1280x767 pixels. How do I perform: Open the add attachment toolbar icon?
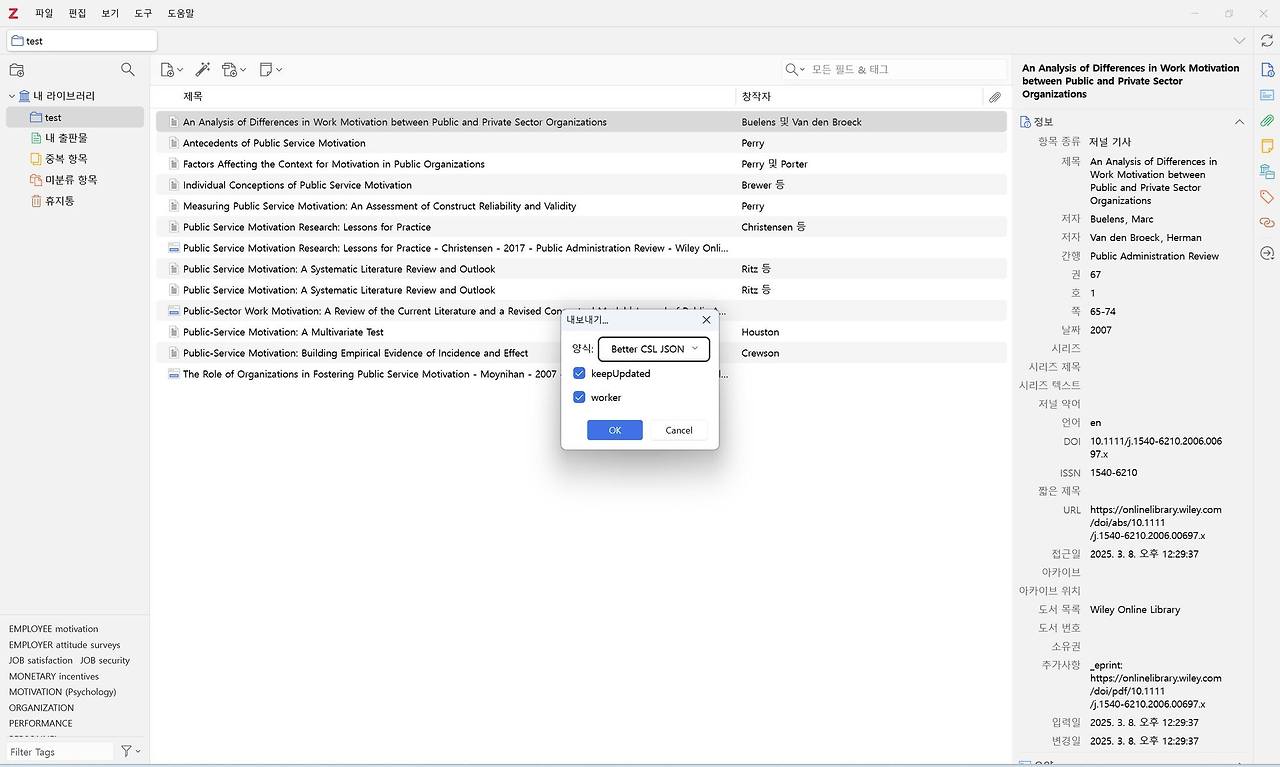pos(234,69)
